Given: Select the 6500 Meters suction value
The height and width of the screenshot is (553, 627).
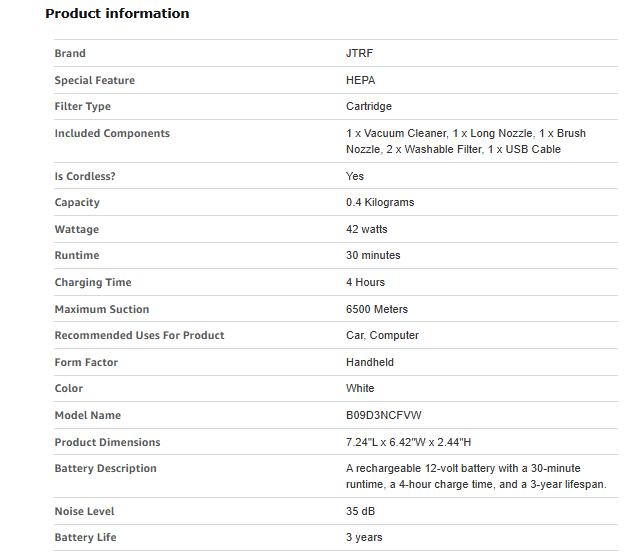Looking at the screenshot, I should coord(377,309).
